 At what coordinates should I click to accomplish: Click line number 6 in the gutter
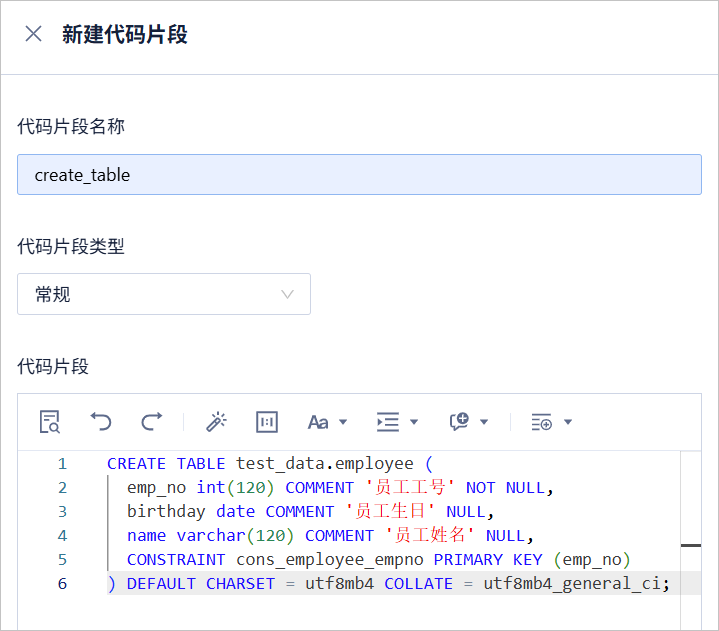point(62,584)
